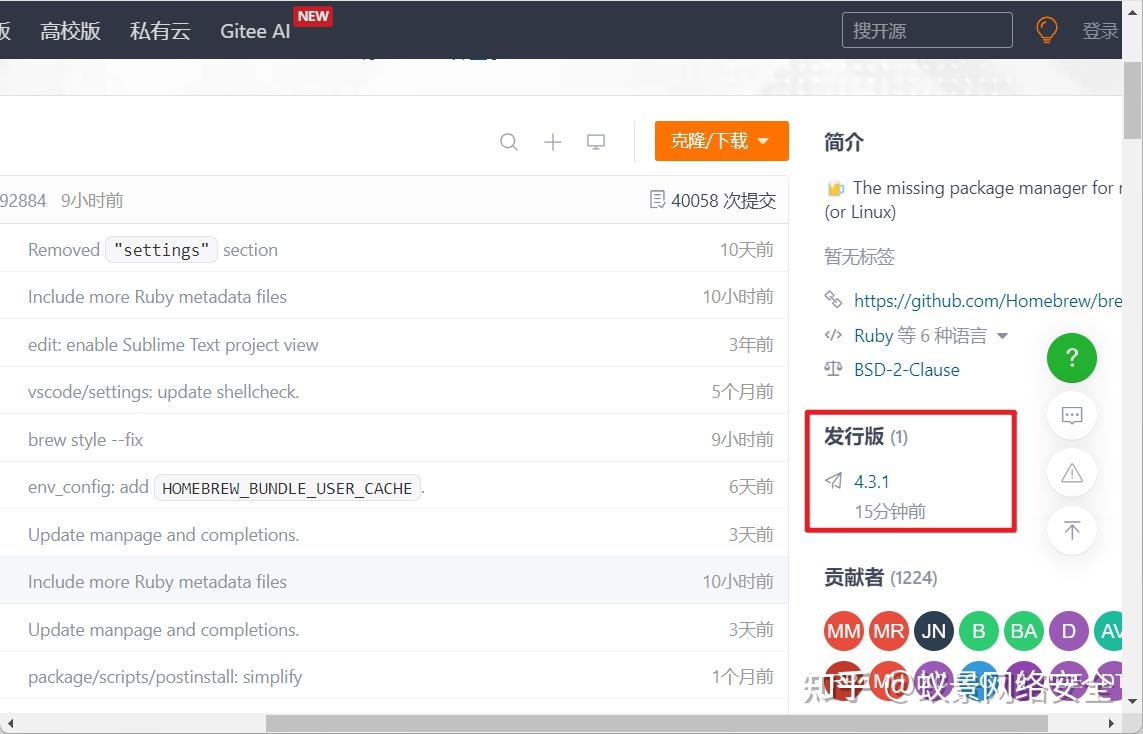Open the Gitee AI menu item

255,31
